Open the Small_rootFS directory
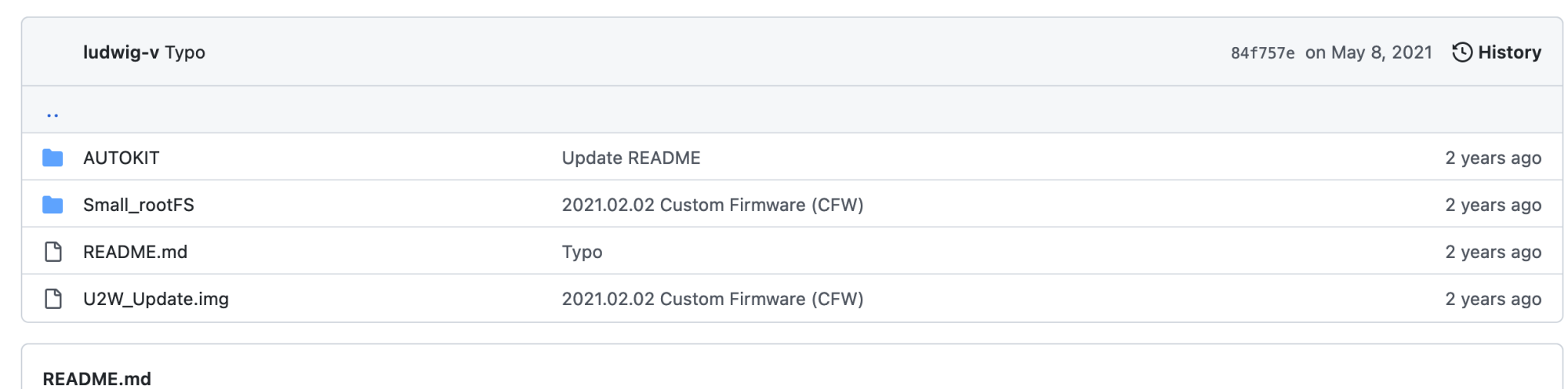 tap(138, 205)
